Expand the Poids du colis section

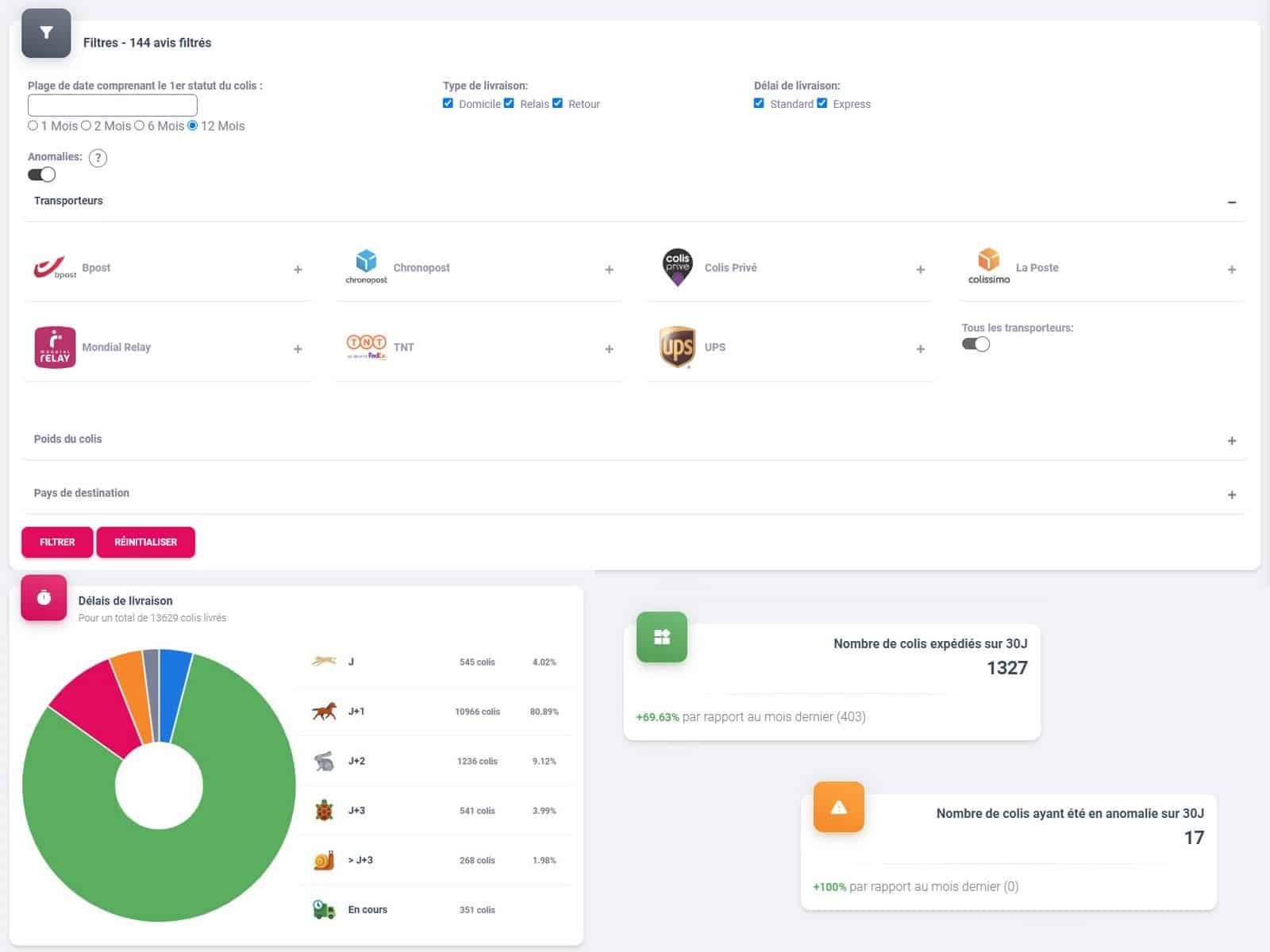1232,441
